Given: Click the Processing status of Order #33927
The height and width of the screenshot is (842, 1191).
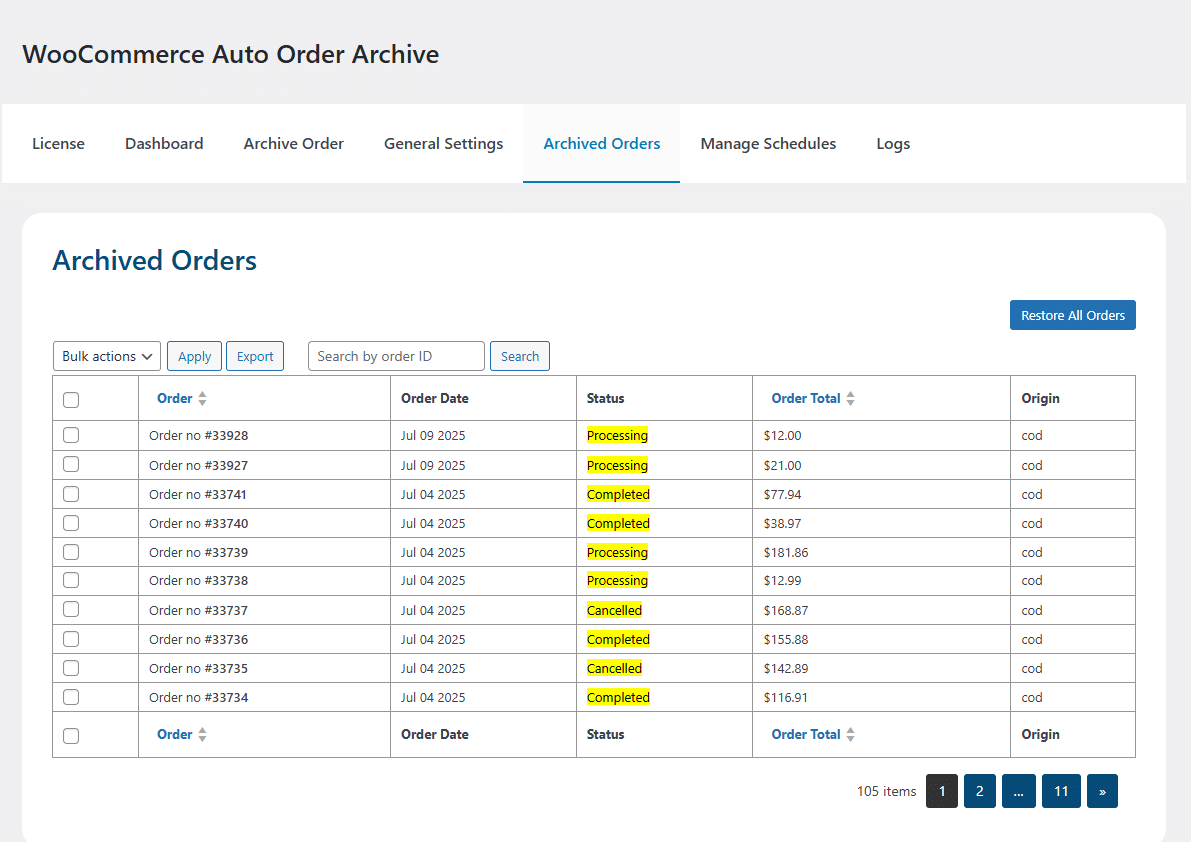Looking at the screenshot, I should pos(618,465).
